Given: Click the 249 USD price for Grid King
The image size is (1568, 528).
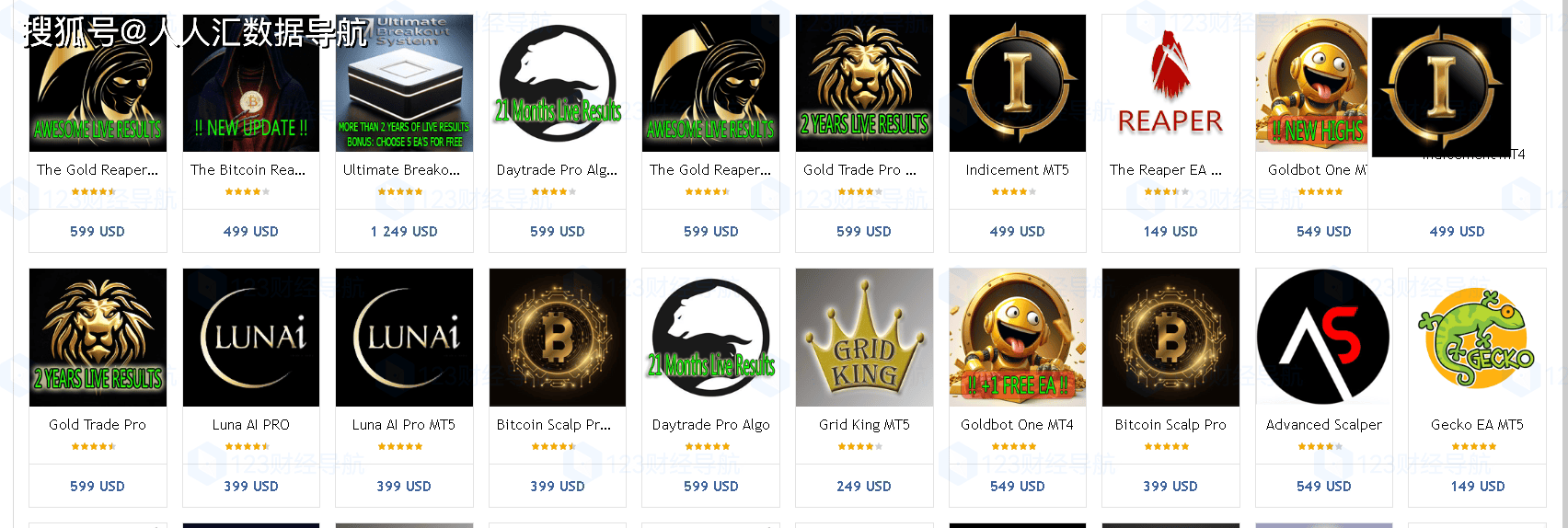Looking at the screenshot, I should coord(864,486).
